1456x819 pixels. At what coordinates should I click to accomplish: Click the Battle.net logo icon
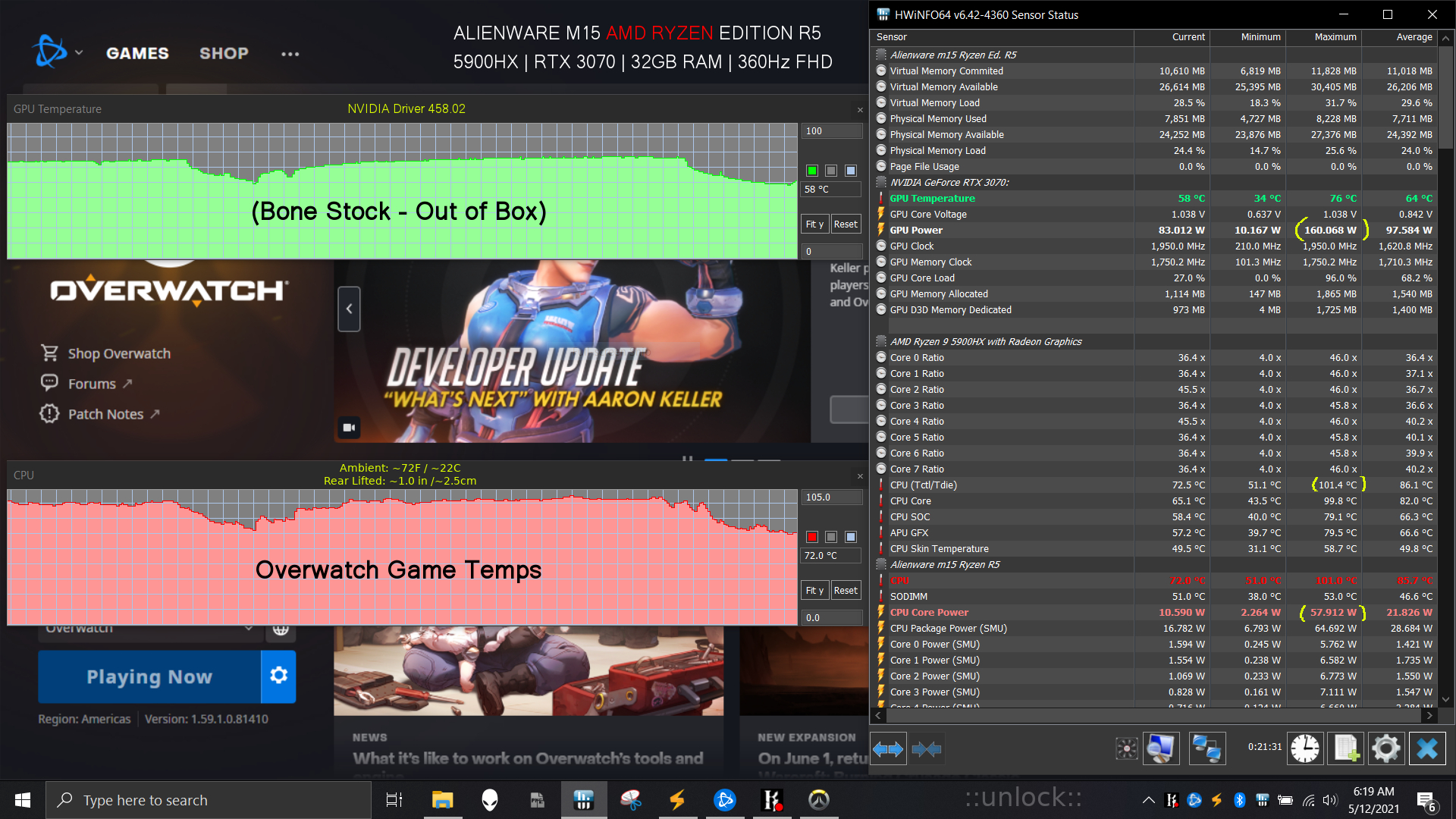pyautogui.click(x=50, y=52)
